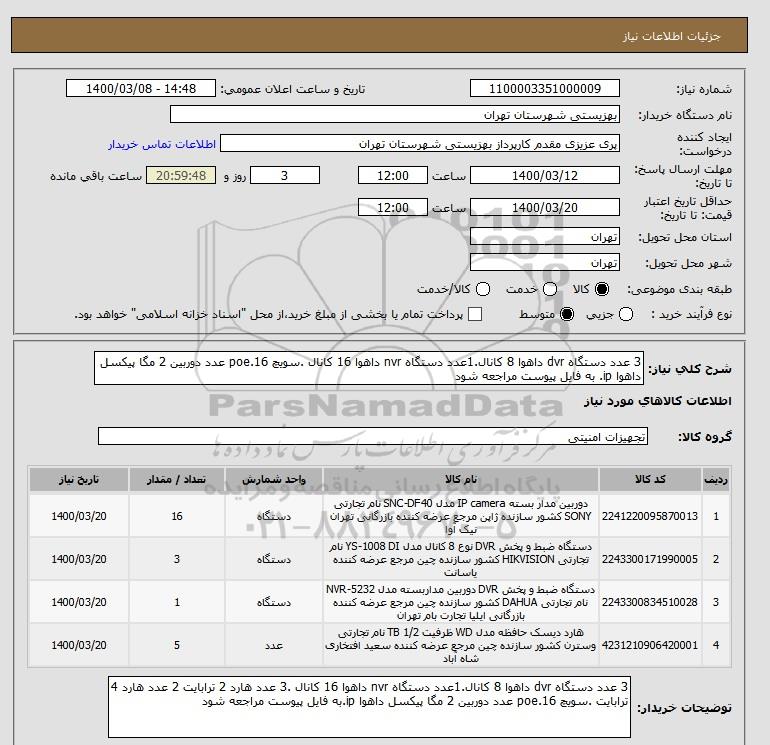This screenshot has height=745, width=770.
Task: Click unit عدد in the hard disk row
Action: point(274,645)
